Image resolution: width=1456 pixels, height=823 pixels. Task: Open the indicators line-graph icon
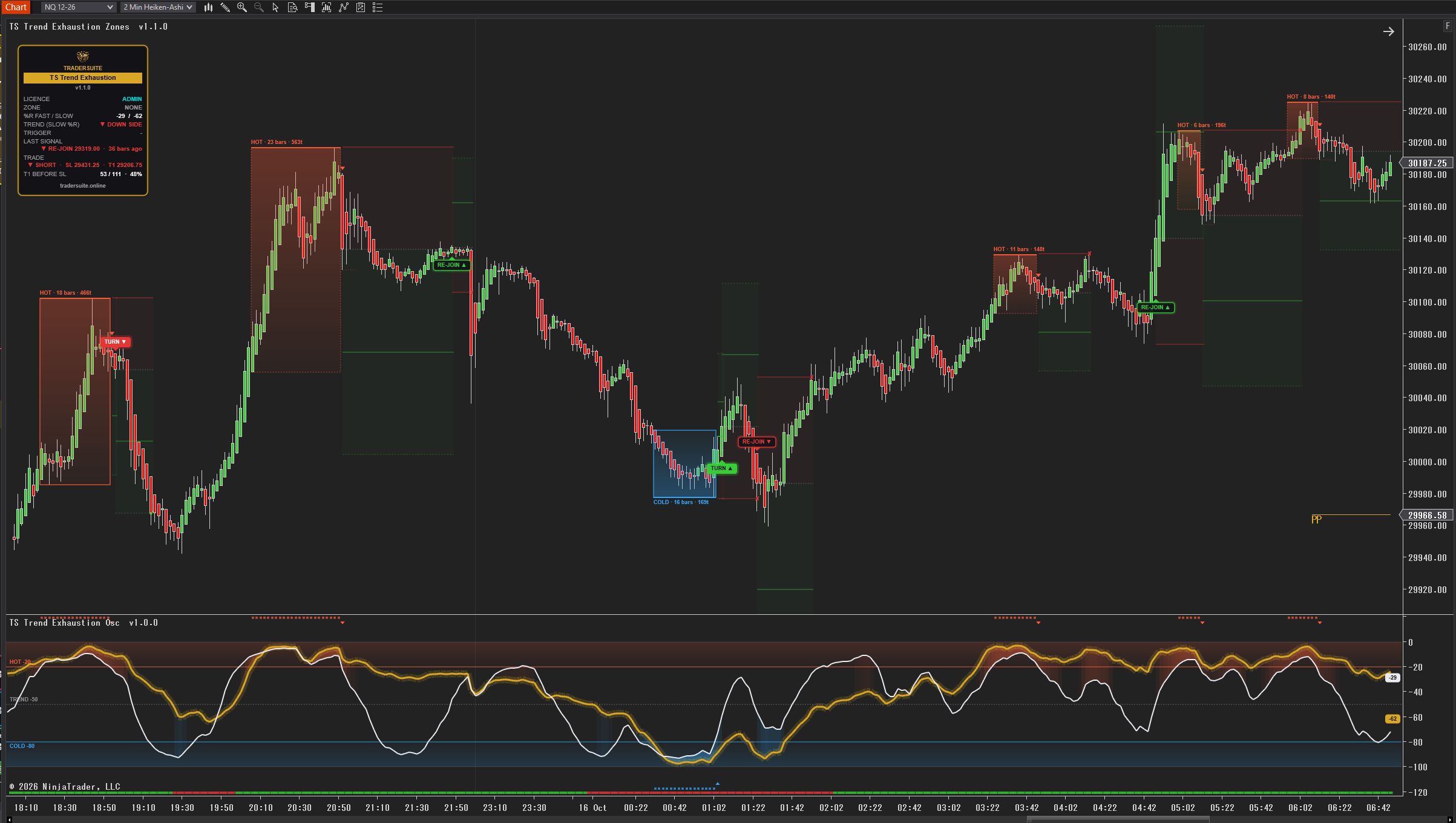pyautogui.click(x=344, y=7)
